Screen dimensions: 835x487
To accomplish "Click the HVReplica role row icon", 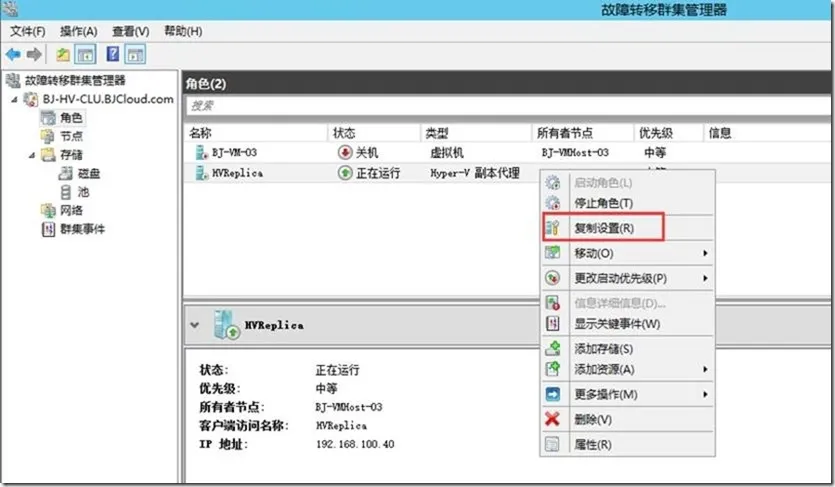I will click(201, 173).
